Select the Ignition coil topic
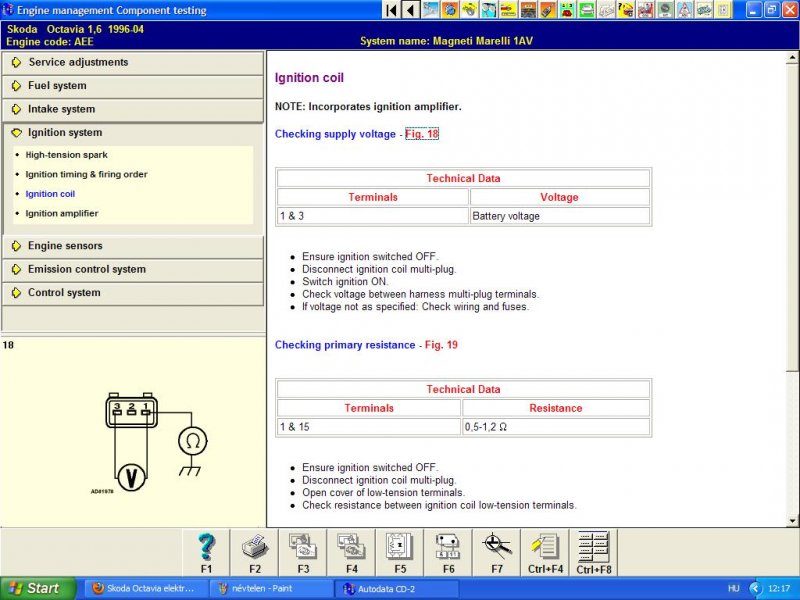 [50, 194]
